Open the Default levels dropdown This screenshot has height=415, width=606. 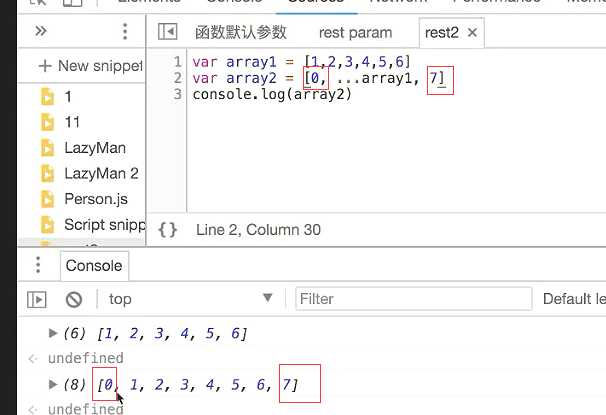click(x=574, y=299)
